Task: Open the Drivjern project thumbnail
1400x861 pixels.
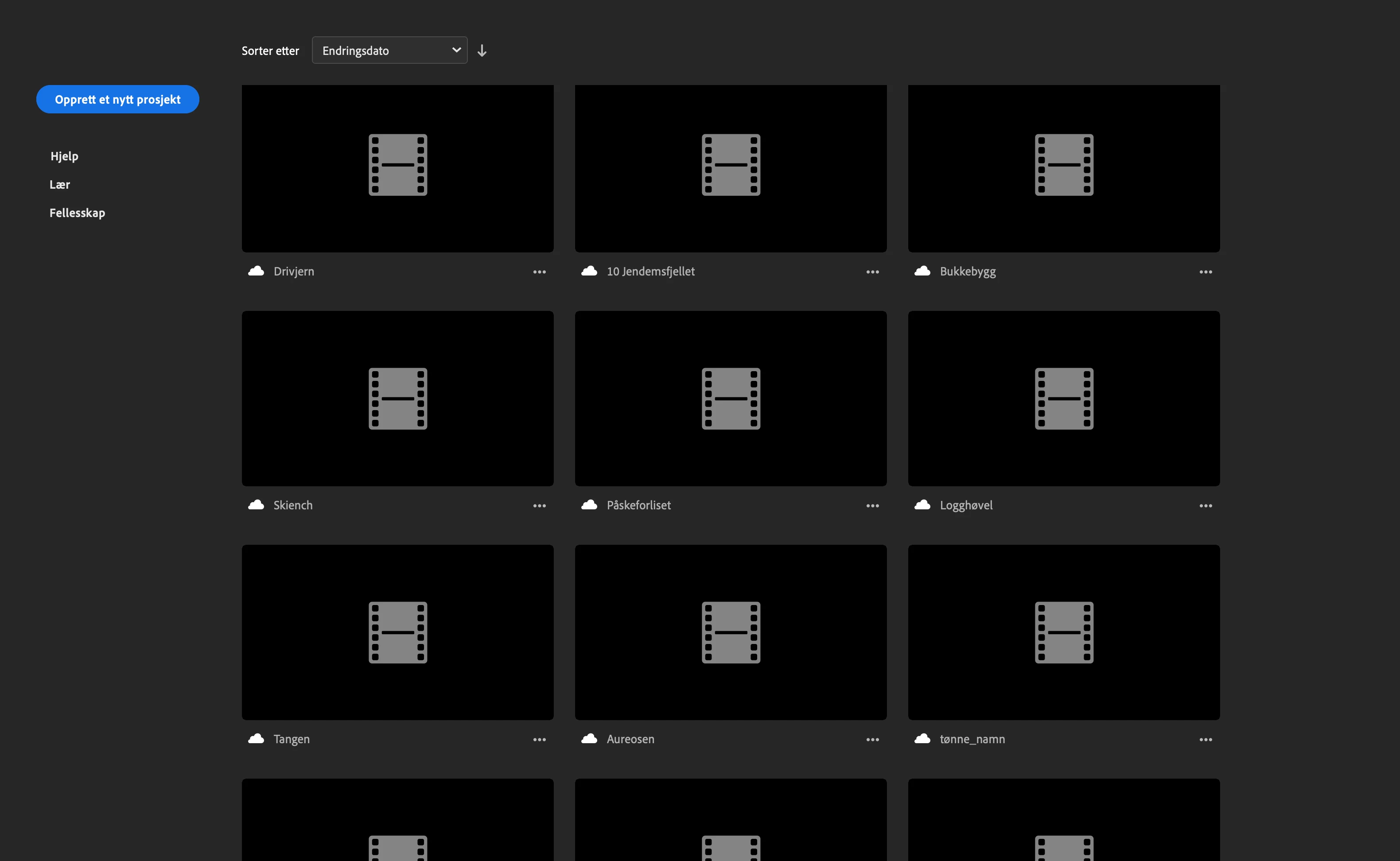Action: (x=397, y=168)
